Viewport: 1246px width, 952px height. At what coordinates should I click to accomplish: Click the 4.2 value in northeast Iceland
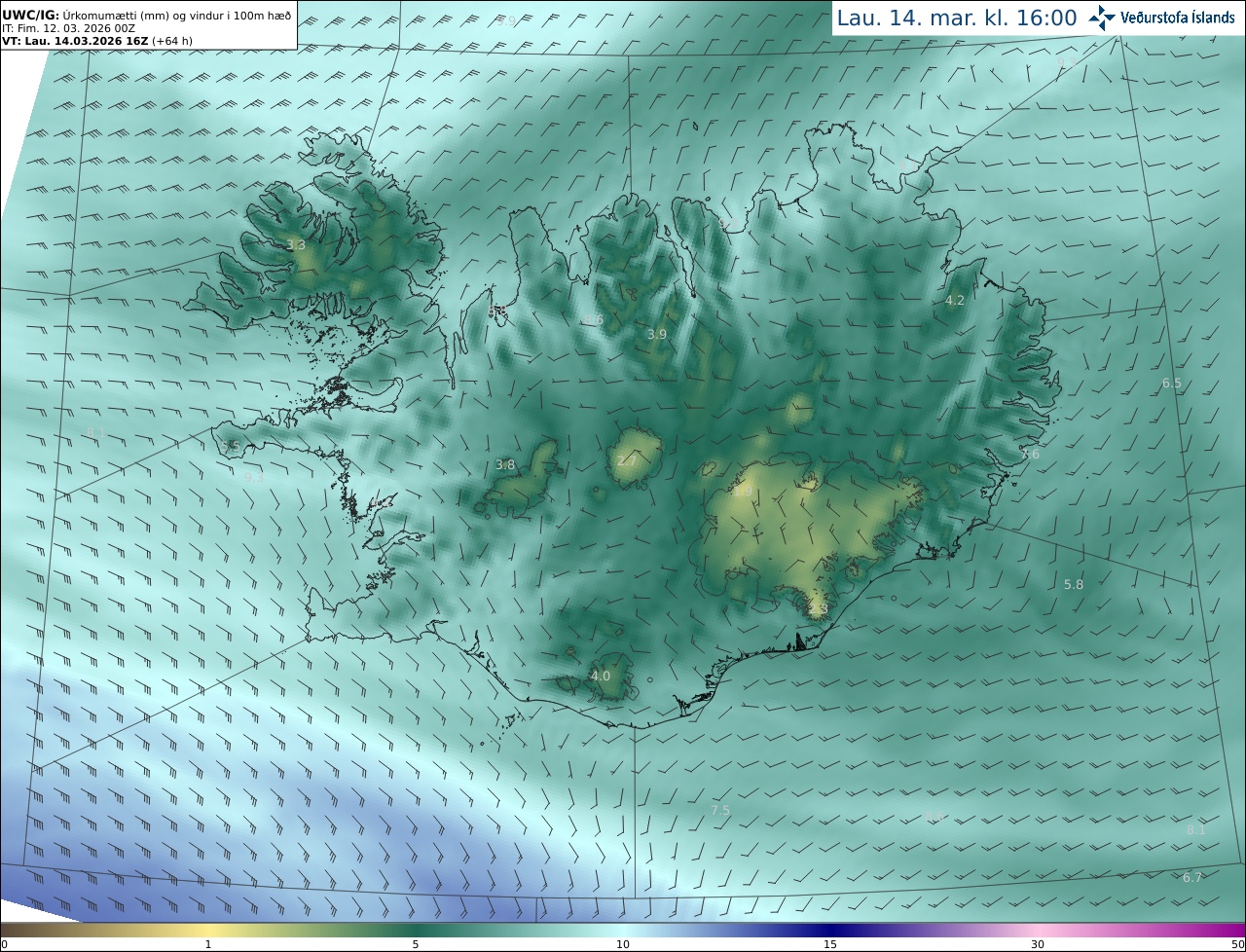[955, 301]
